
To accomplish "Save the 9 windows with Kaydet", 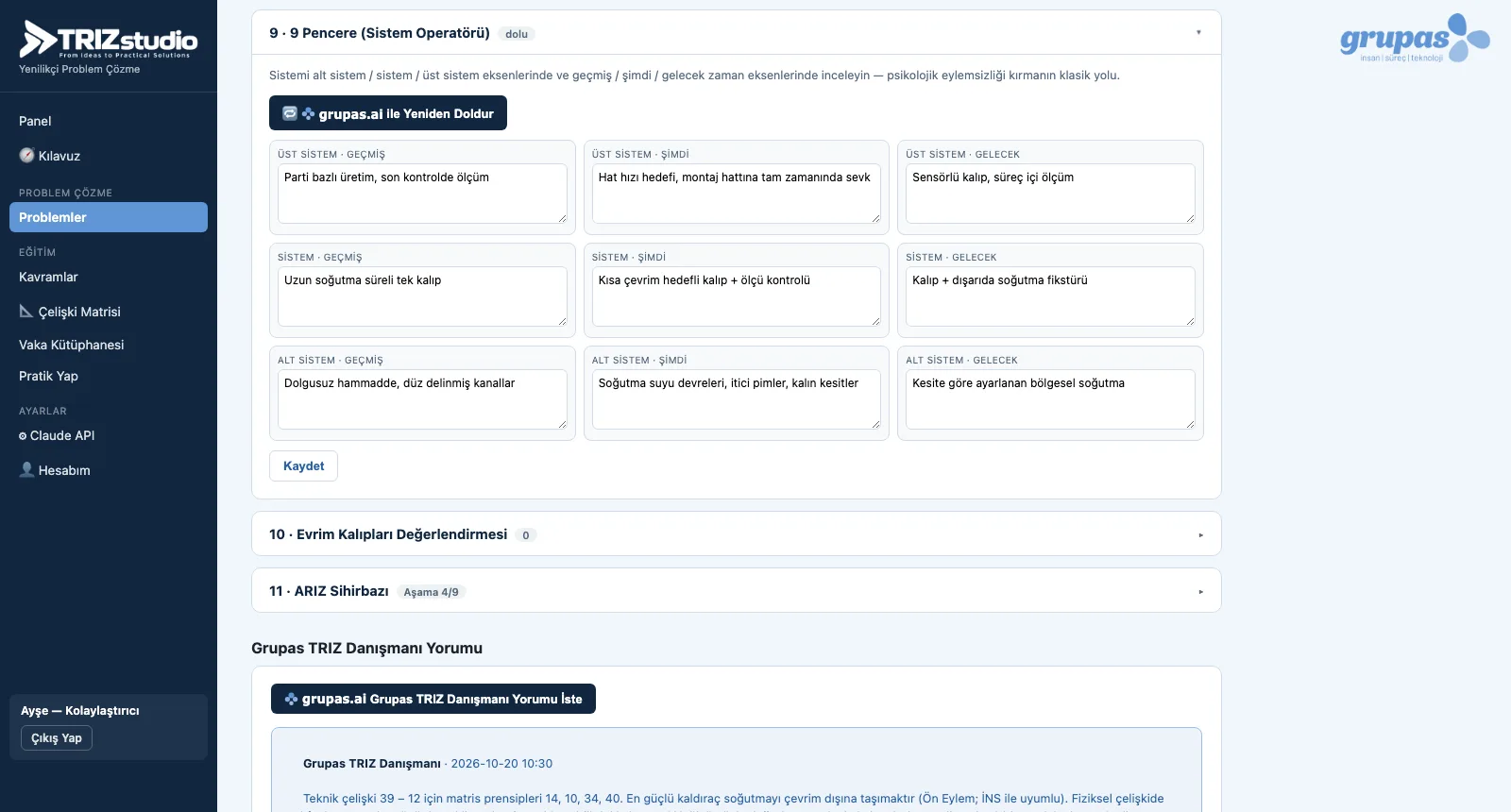I will click(303, 466).
